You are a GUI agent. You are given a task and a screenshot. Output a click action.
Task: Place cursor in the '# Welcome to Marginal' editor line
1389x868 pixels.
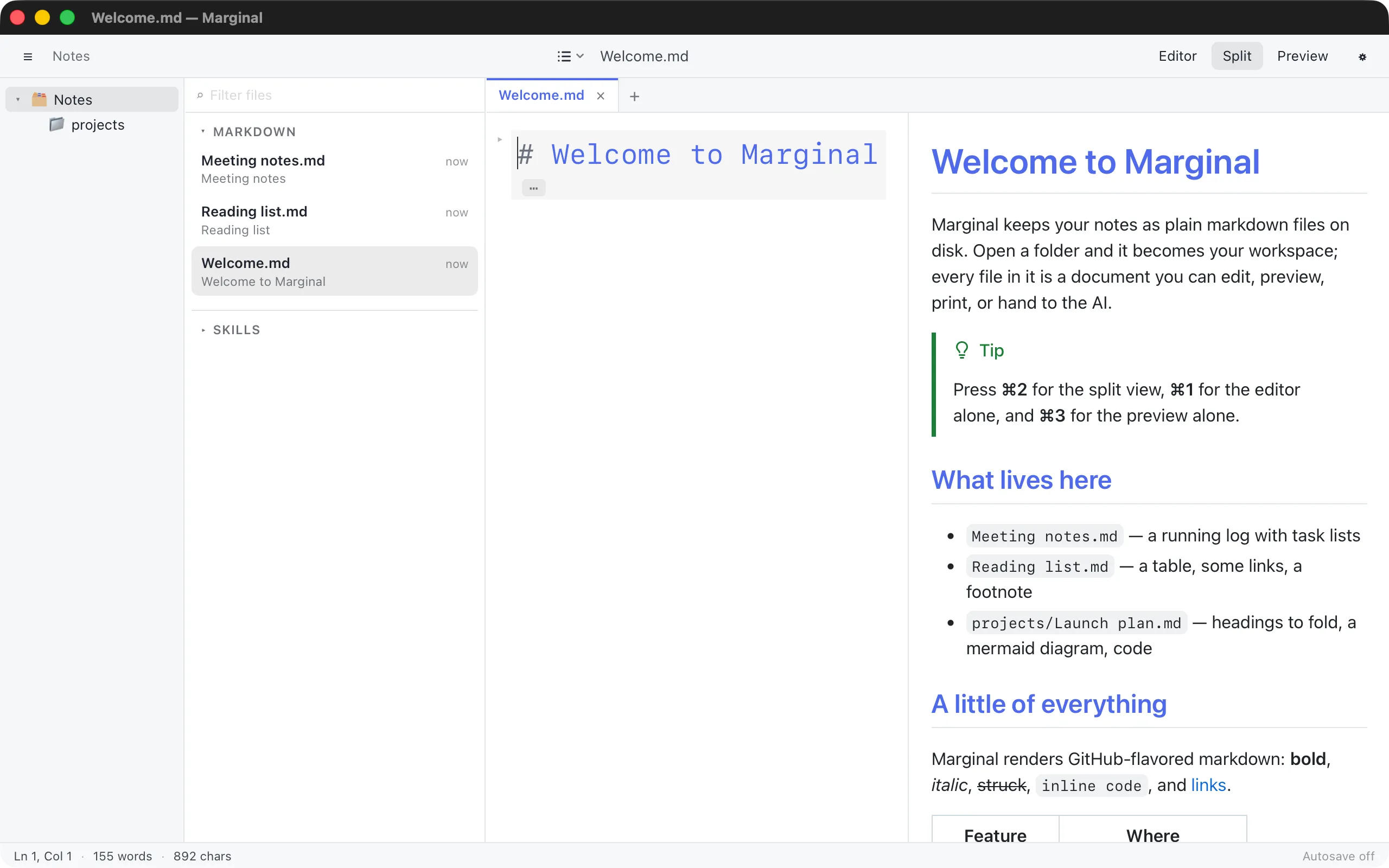coord(697,155)
